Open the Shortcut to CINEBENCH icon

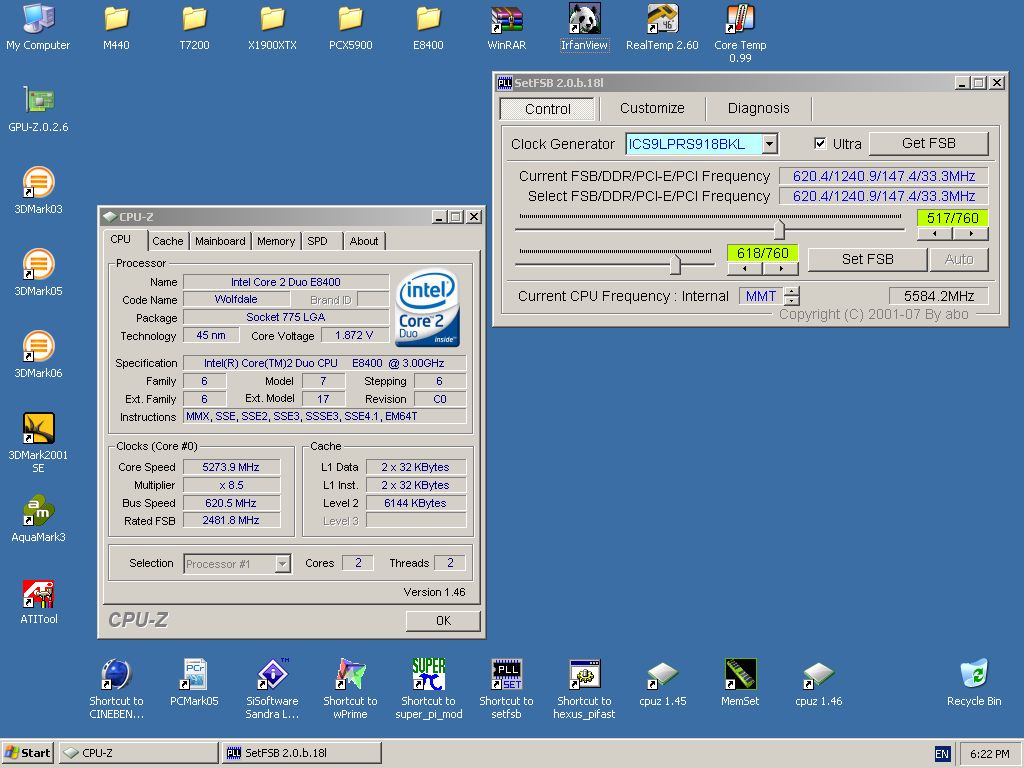point(116,690)
